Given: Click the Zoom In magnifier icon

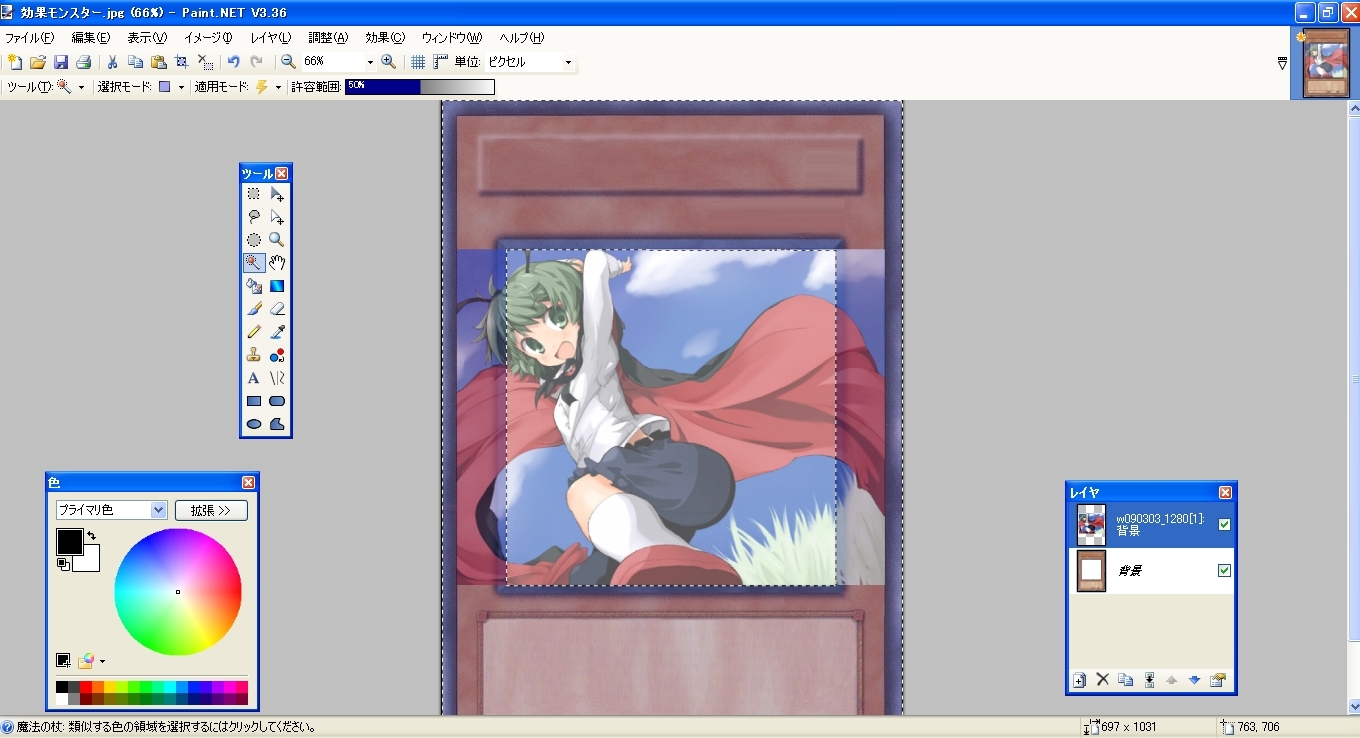Looking at the screenshot, I should pos(389,62).
